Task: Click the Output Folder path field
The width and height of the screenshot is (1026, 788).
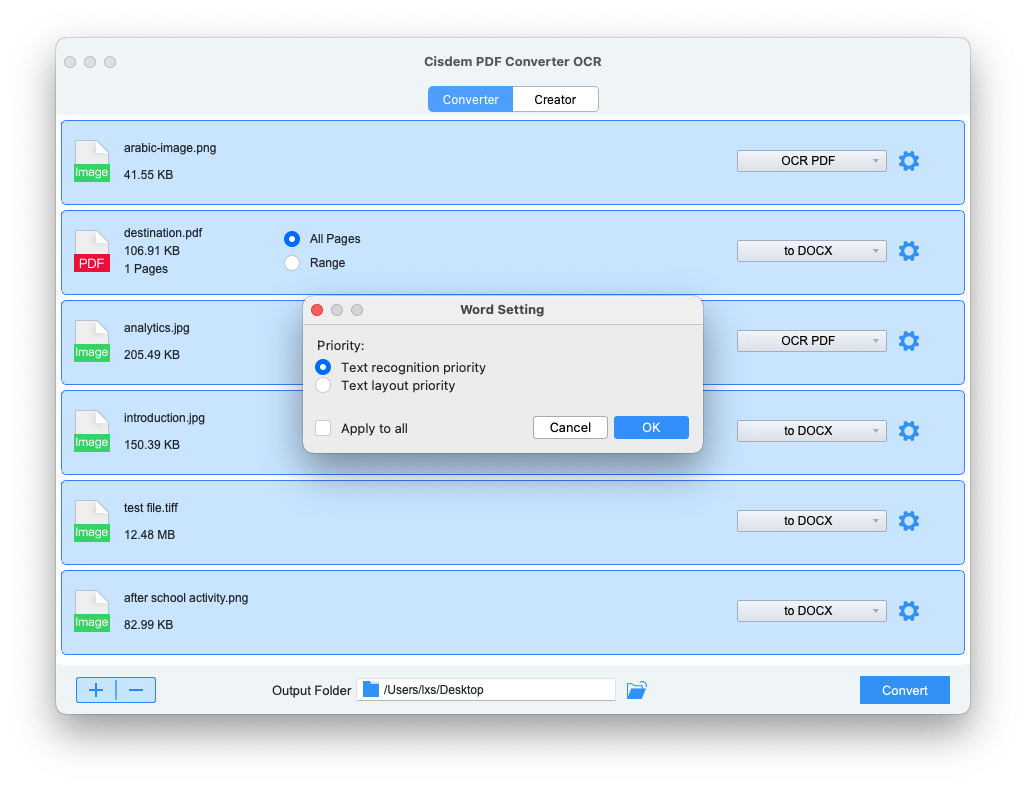Action: click(486, 689)
